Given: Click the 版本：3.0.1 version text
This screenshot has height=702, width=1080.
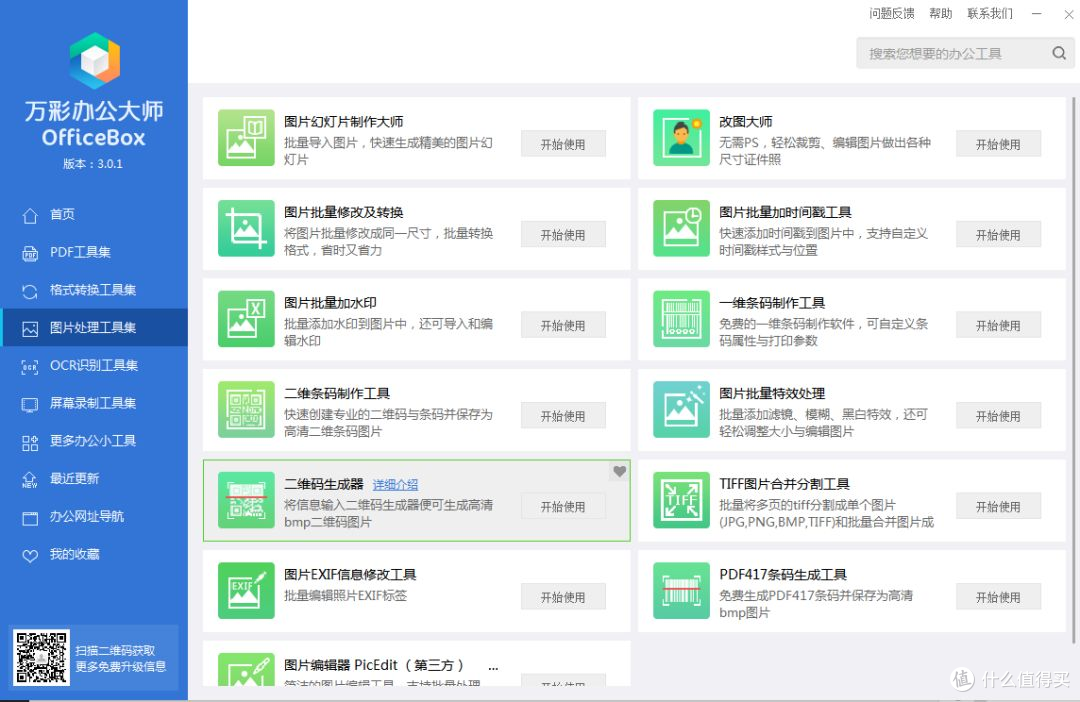Looking at the screenshot, I should click(x=93, y=164).
